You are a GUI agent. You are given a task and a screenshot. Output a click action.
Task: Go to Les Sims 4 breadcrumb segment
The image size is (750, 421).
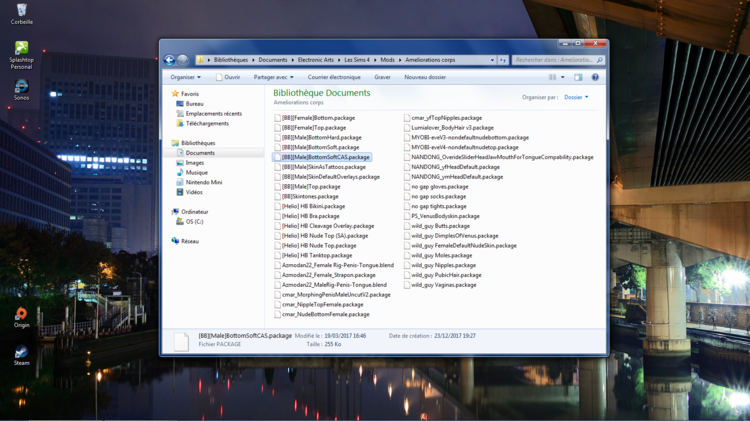point(357,60)
